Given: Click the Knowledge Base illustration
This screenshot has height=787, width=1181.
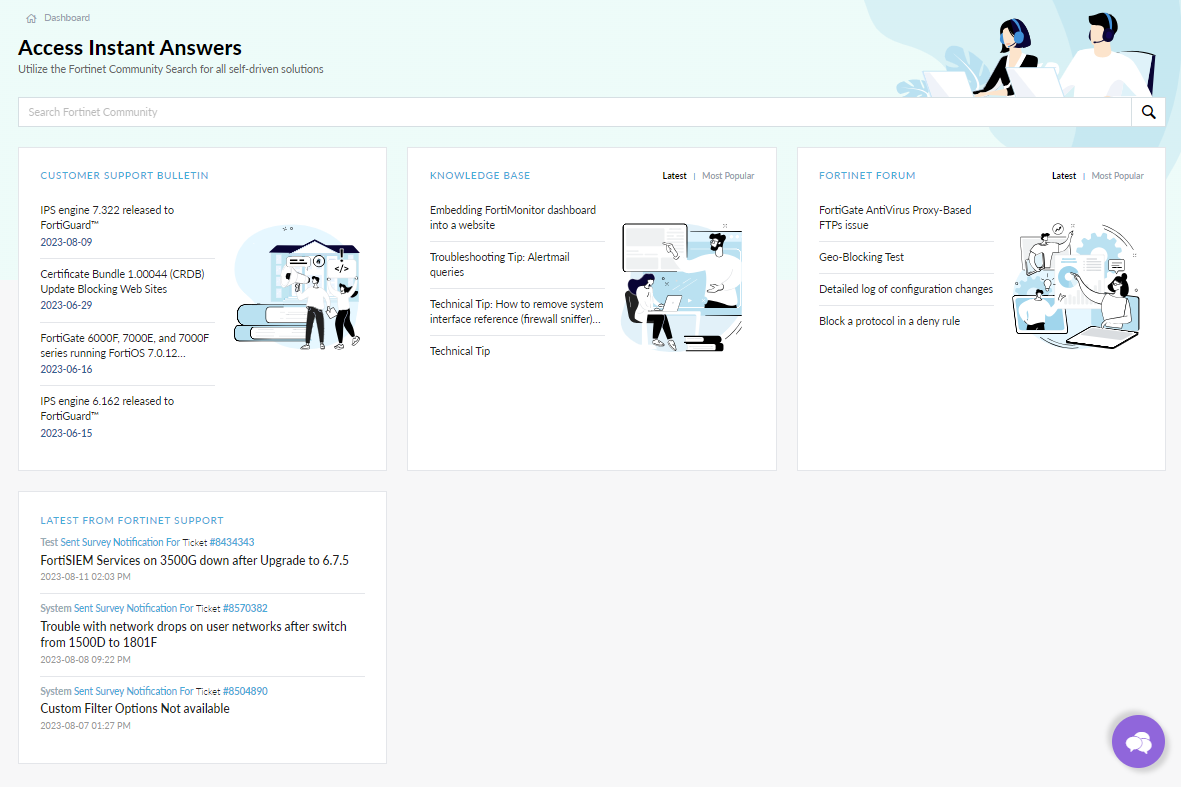Looking at the screenshot, I should click(682, 287).
